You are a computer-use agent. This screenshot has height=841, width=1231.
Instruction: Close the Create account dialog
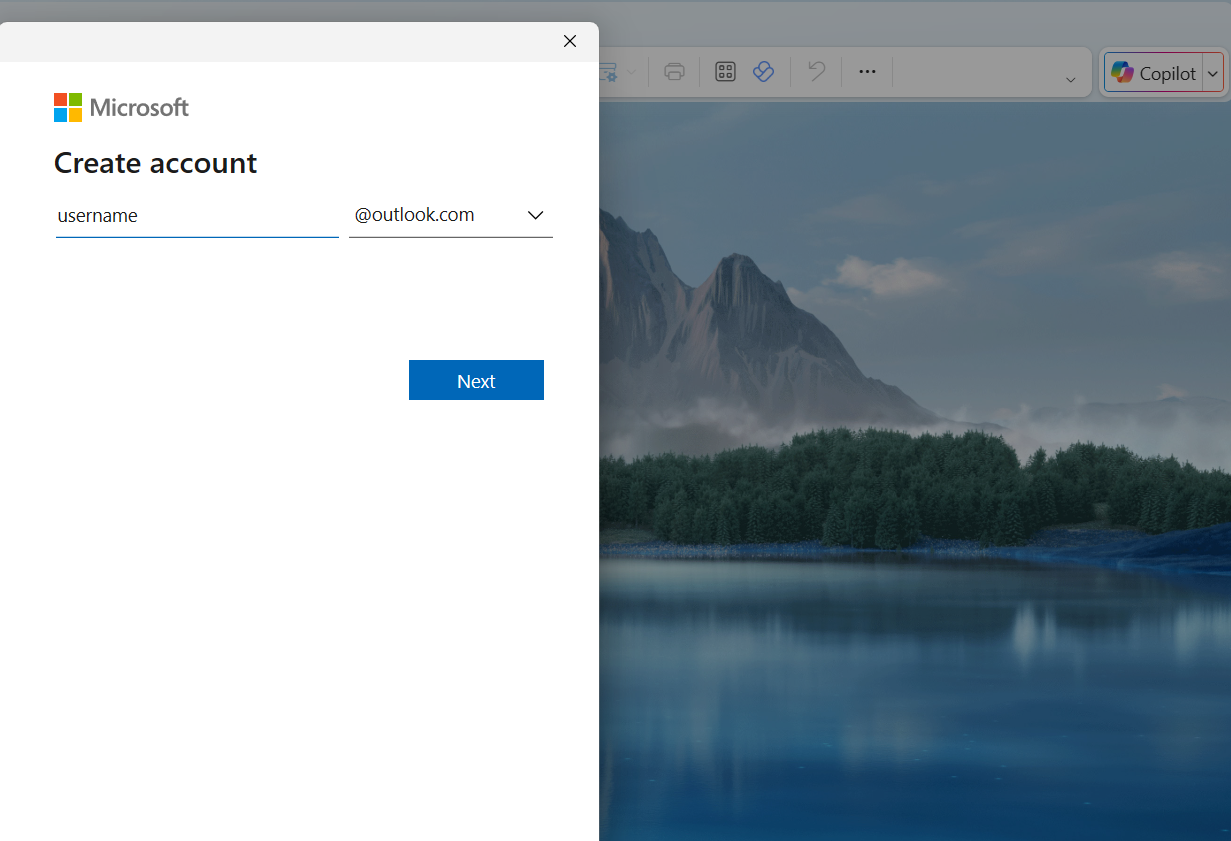pyautogui.click(x=569, y=41)
